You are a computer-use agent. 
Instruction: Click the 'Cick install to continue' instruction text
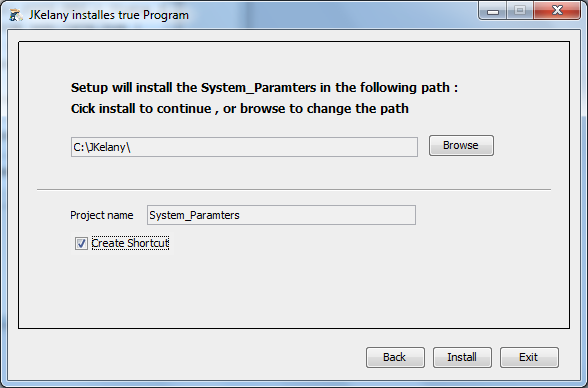[240, 109]
